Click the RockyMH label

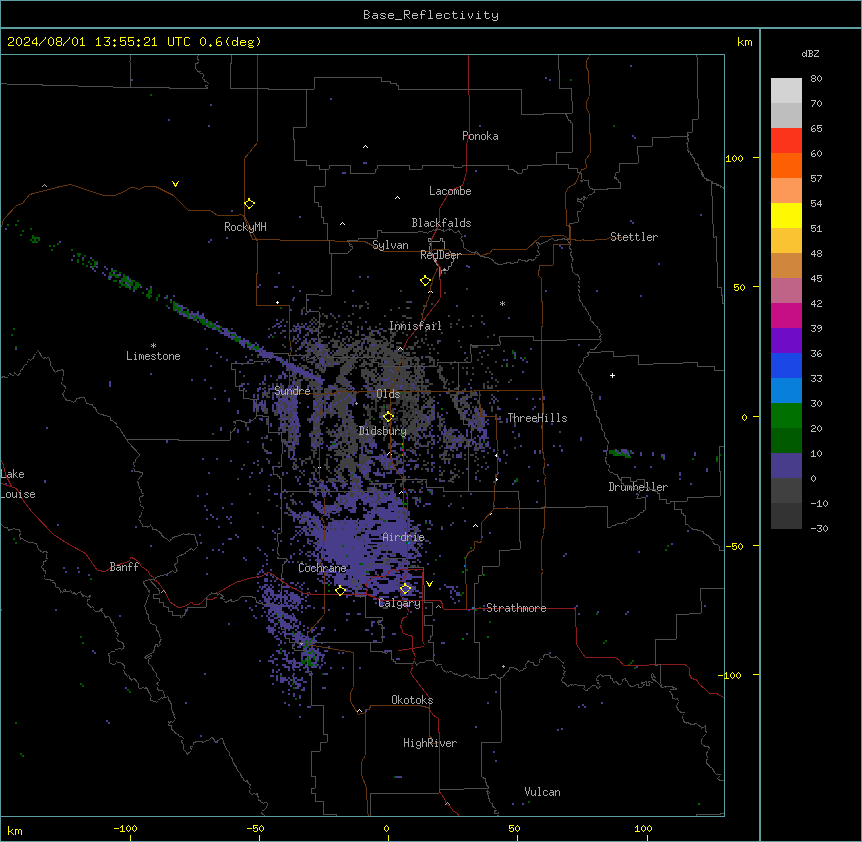[x=245, y=227]
